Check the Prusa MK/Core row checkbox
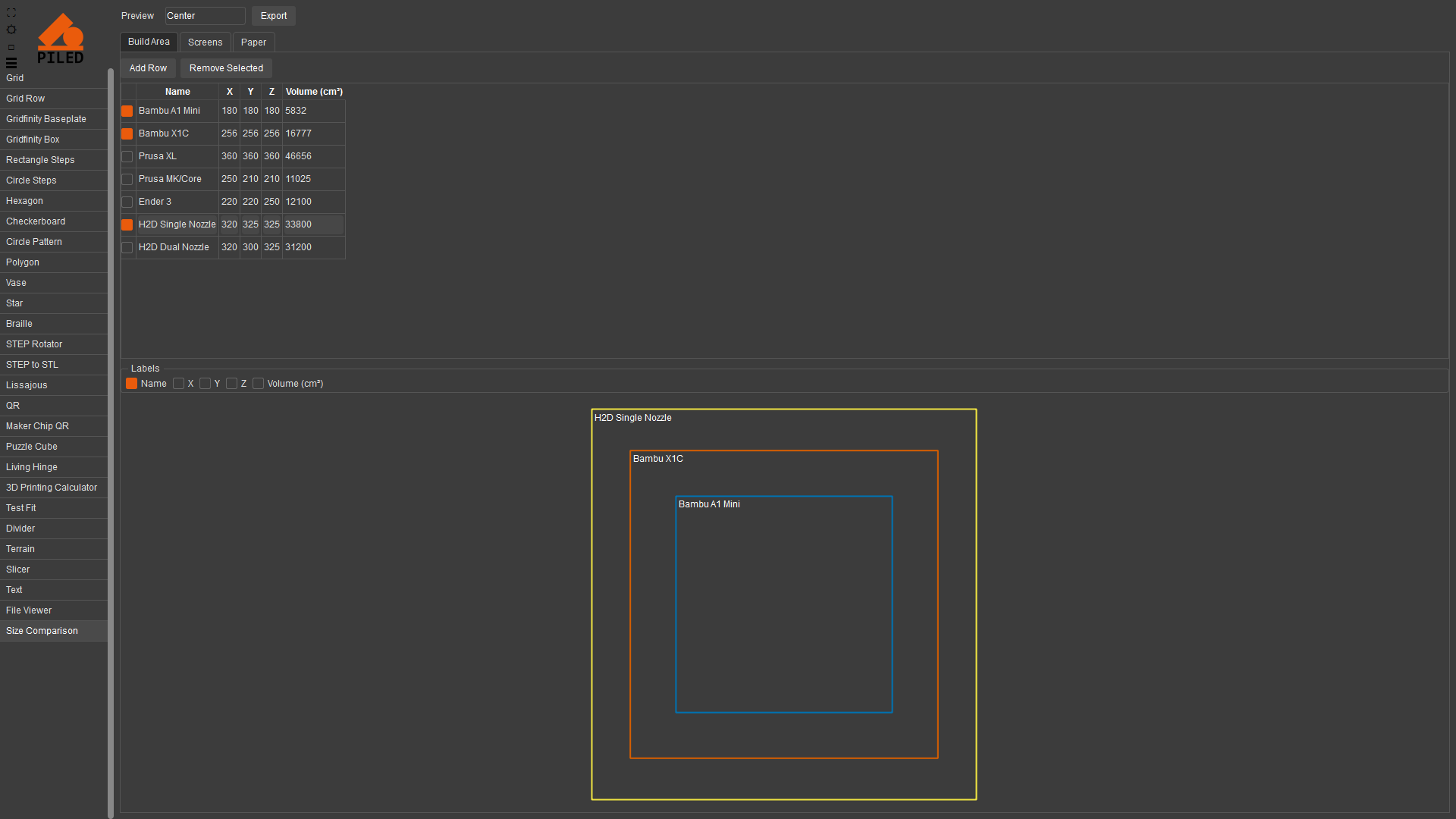 [127, 179]
